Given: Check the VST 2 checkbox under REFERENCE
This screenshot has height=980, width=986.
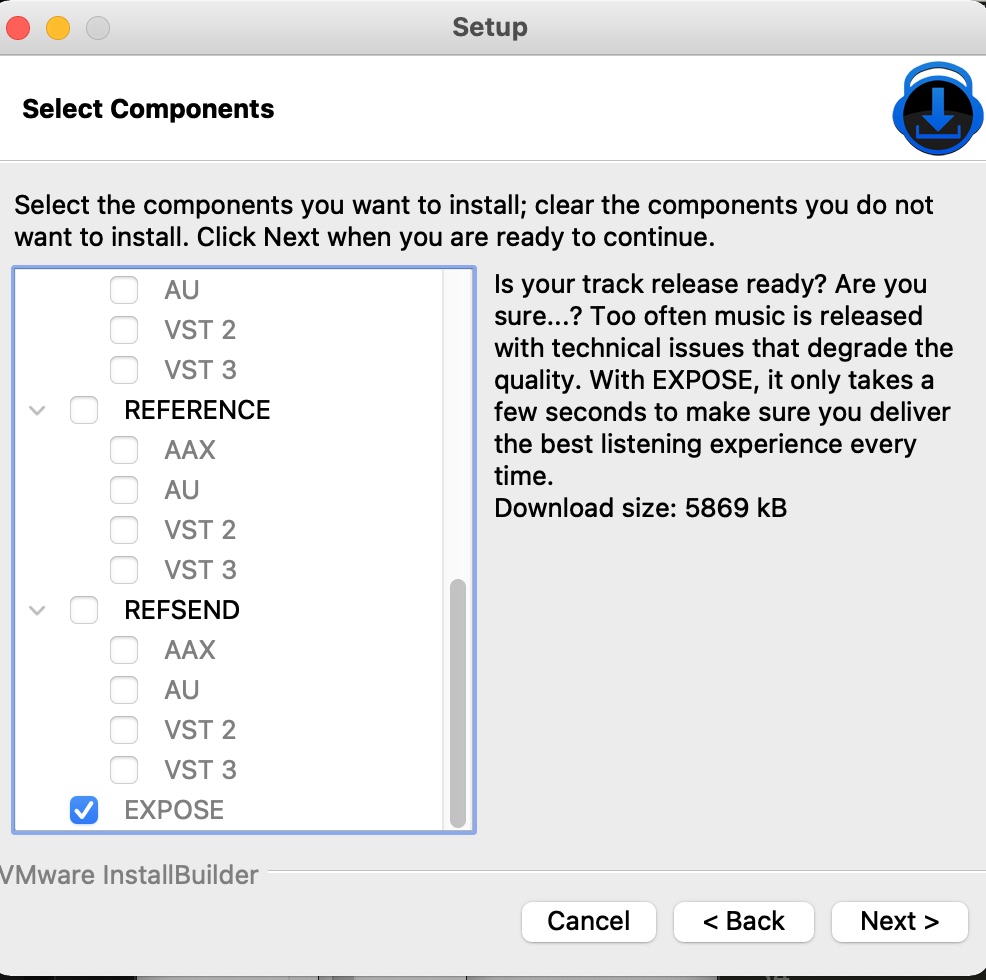Looking at the screenshot, I should (124, 530).
